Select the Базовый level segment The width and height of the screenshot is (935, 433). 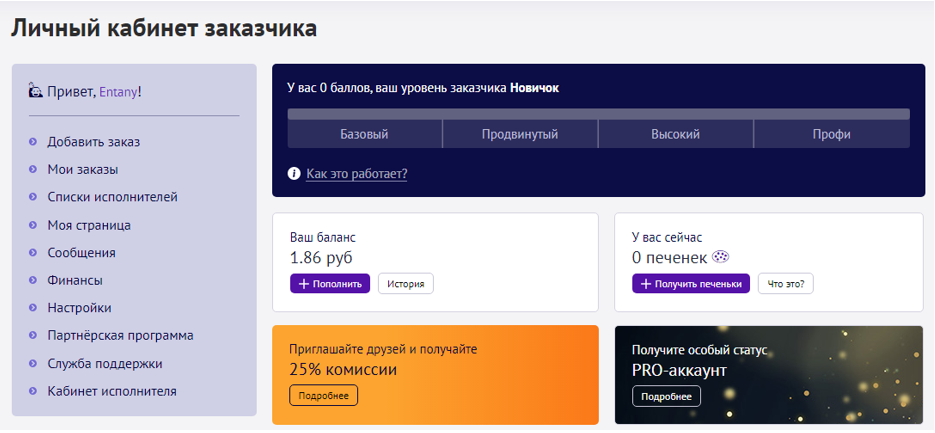point(364,134)
